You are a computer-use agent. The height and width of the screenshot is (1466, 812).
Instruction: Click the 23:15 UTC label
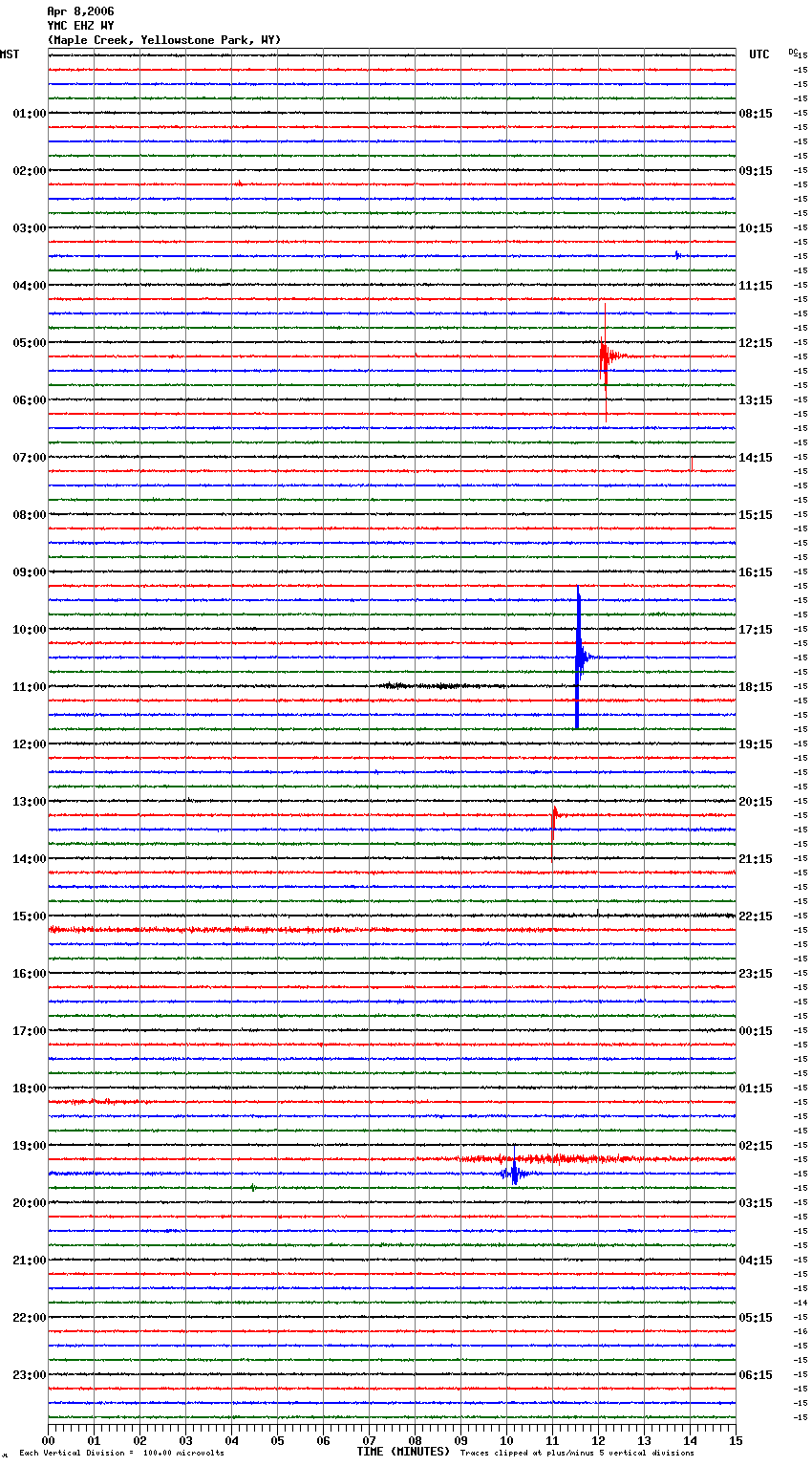pos(756,973)
